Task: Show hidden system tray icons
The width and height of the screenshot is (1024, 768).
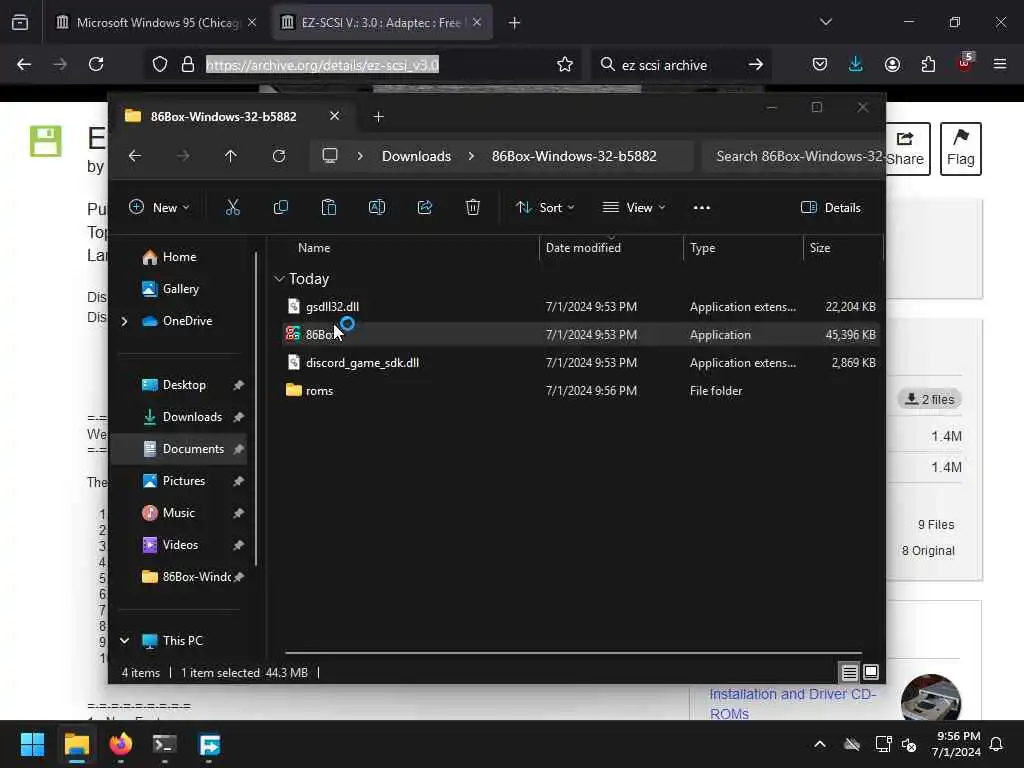Action: coord(820,744)
